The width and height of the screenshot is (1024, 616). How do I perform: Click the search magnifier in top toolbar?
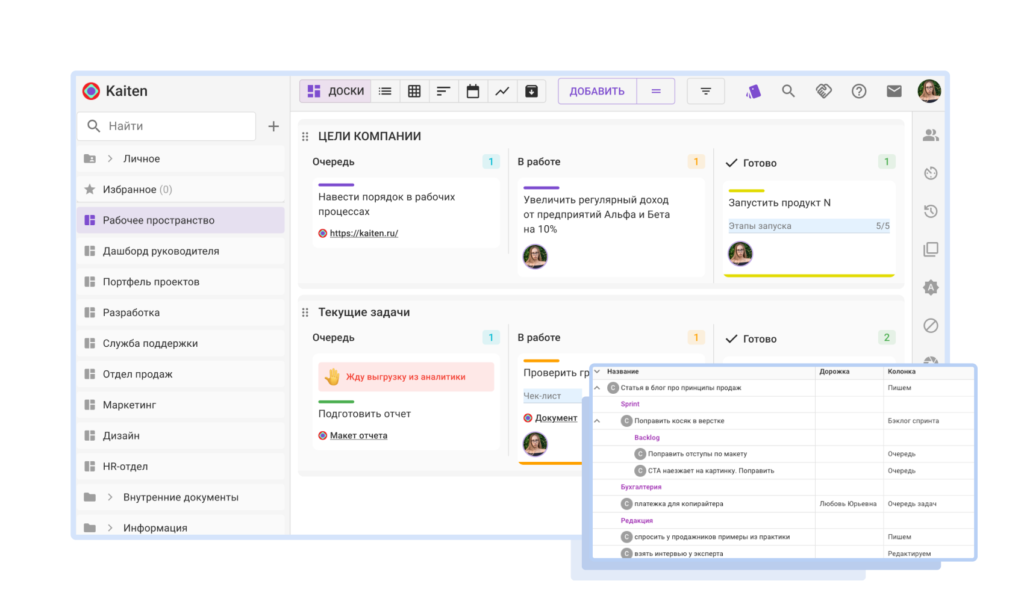pyautogui.click(x=788, y=91)
